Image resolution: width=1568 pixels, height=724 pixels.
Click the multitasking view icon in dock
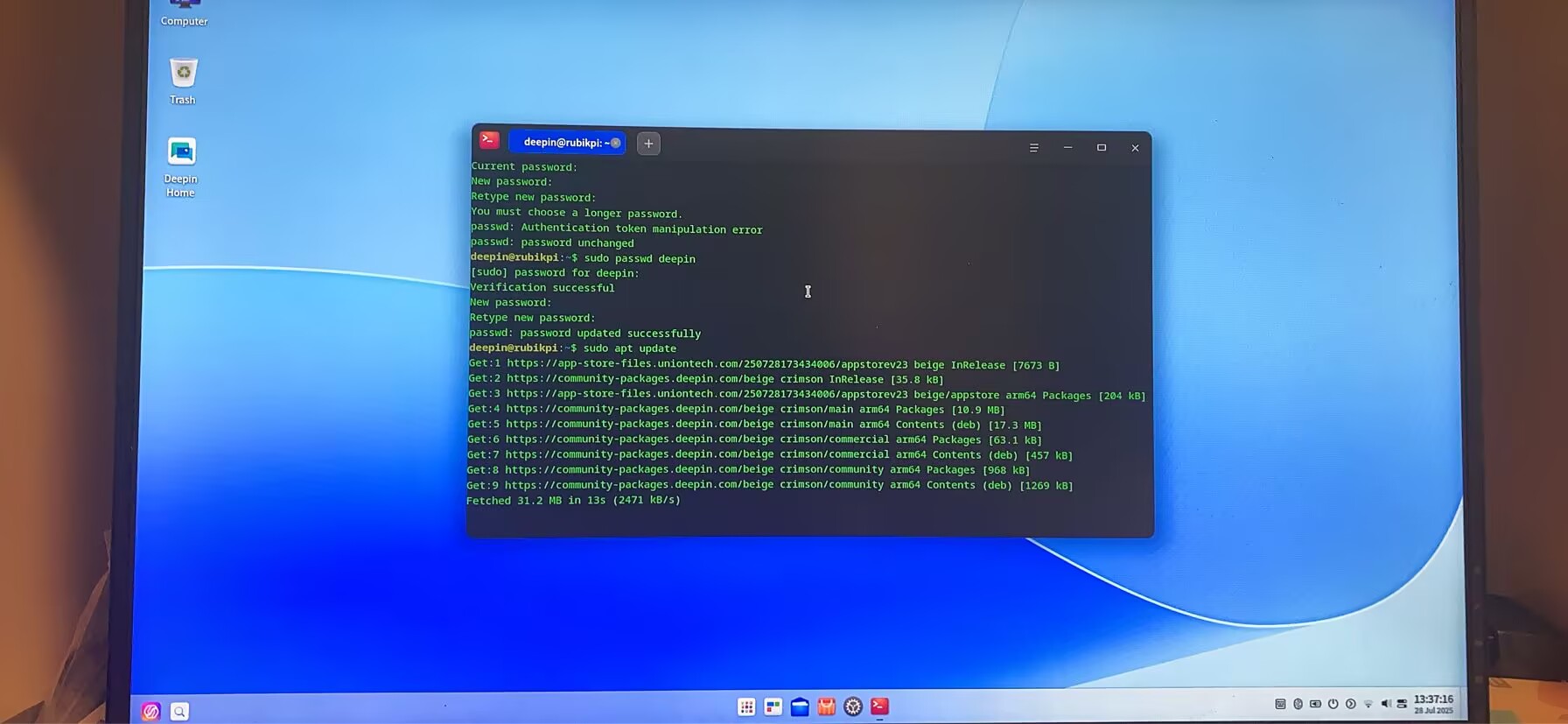[773, 707]
